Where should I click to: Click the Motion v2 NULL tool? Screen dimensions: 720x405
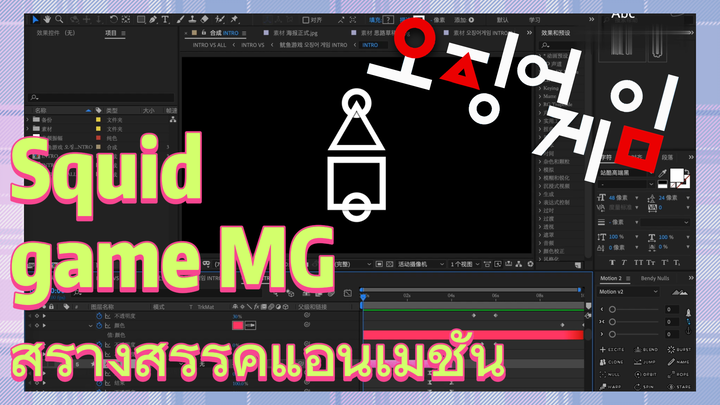point(611,374)
